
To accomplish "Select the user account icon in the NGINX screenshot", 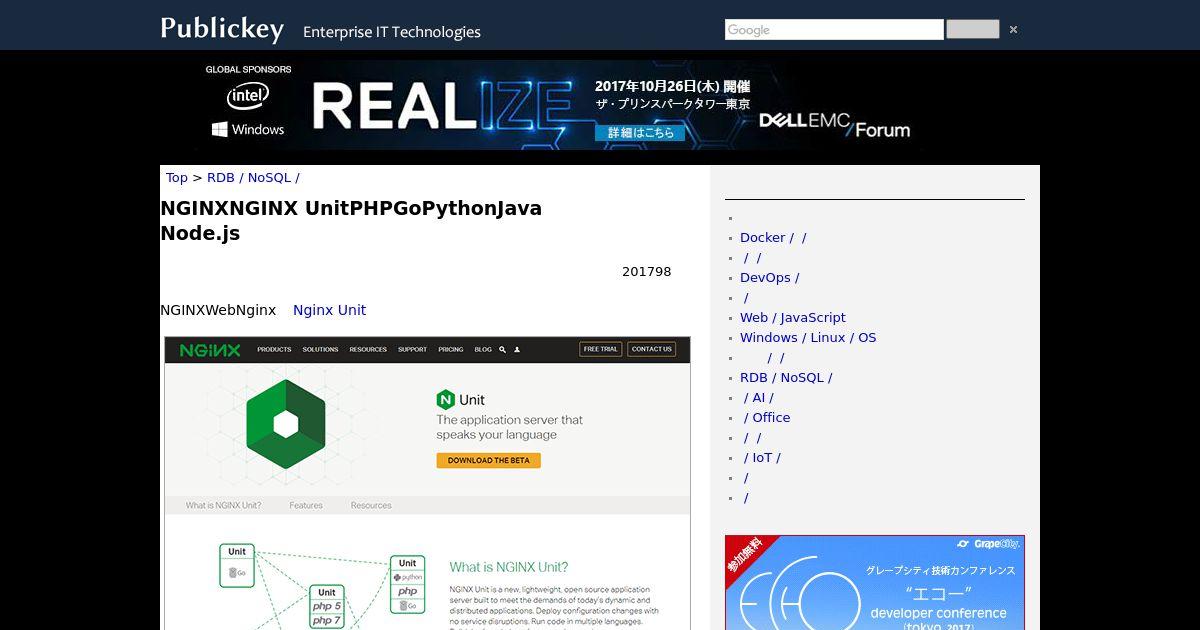I will [517, 350].
